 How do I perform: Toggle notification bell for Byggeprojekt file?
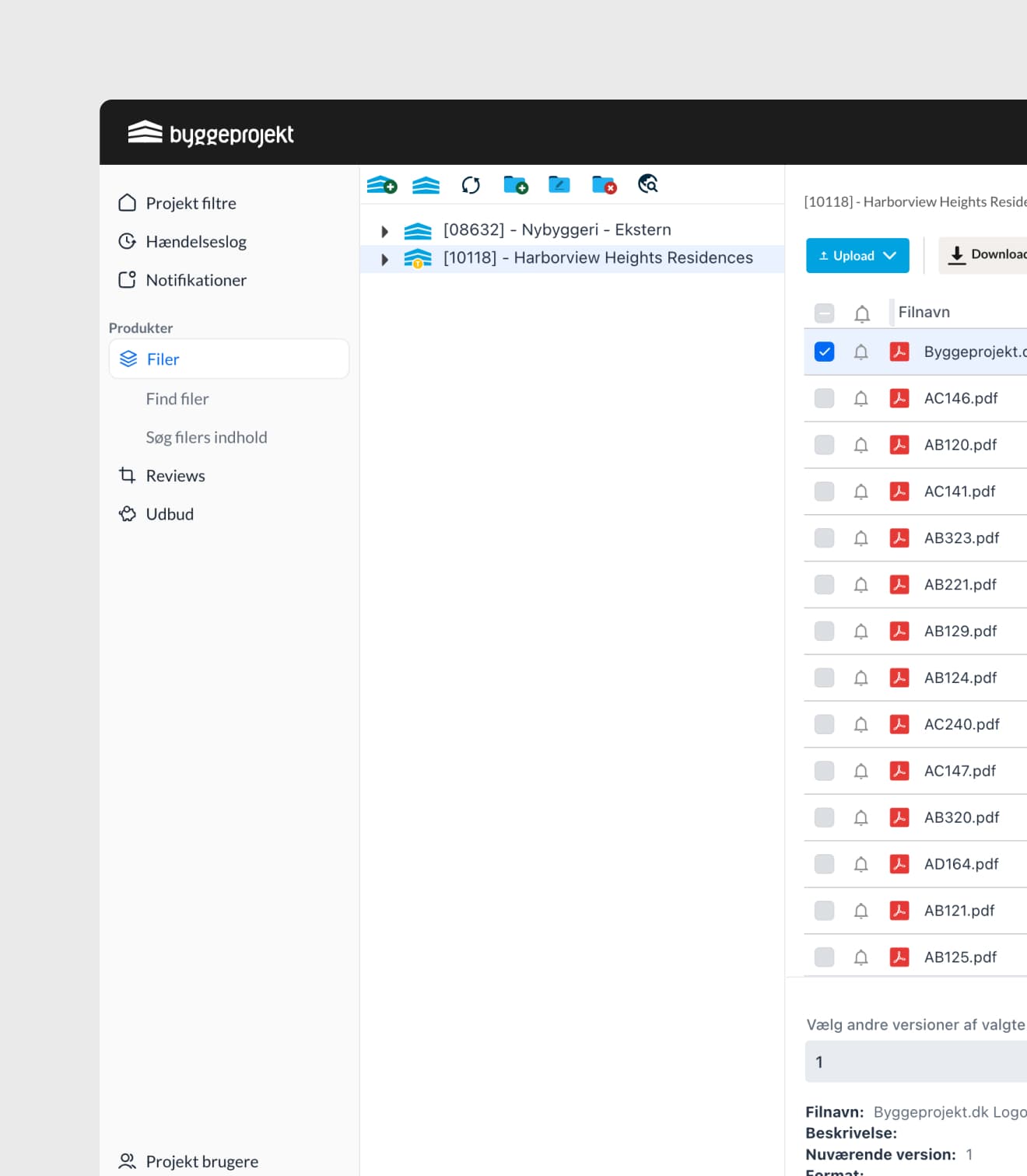pos(861,352)
